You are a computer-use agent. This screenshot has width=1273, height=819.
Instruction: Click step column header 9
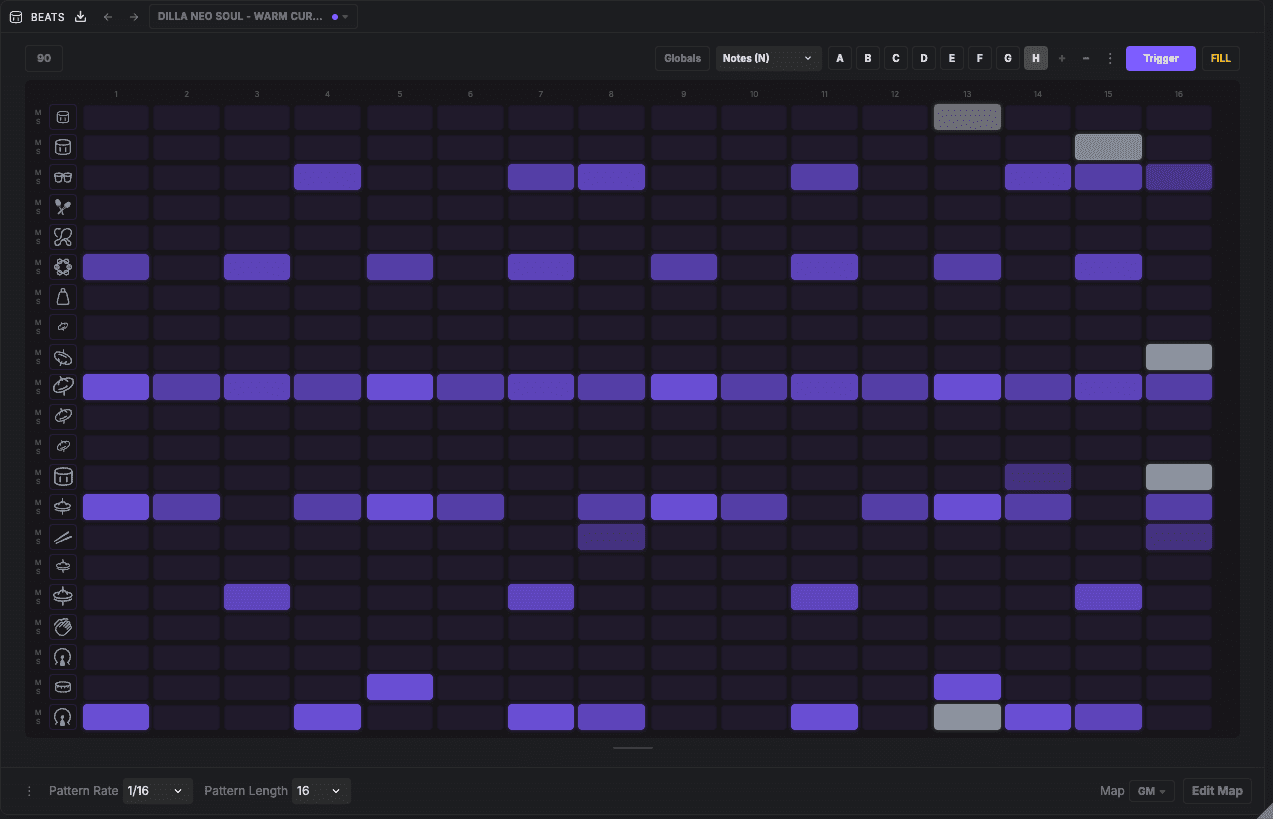pyautogui.click(x=684, y=94)
